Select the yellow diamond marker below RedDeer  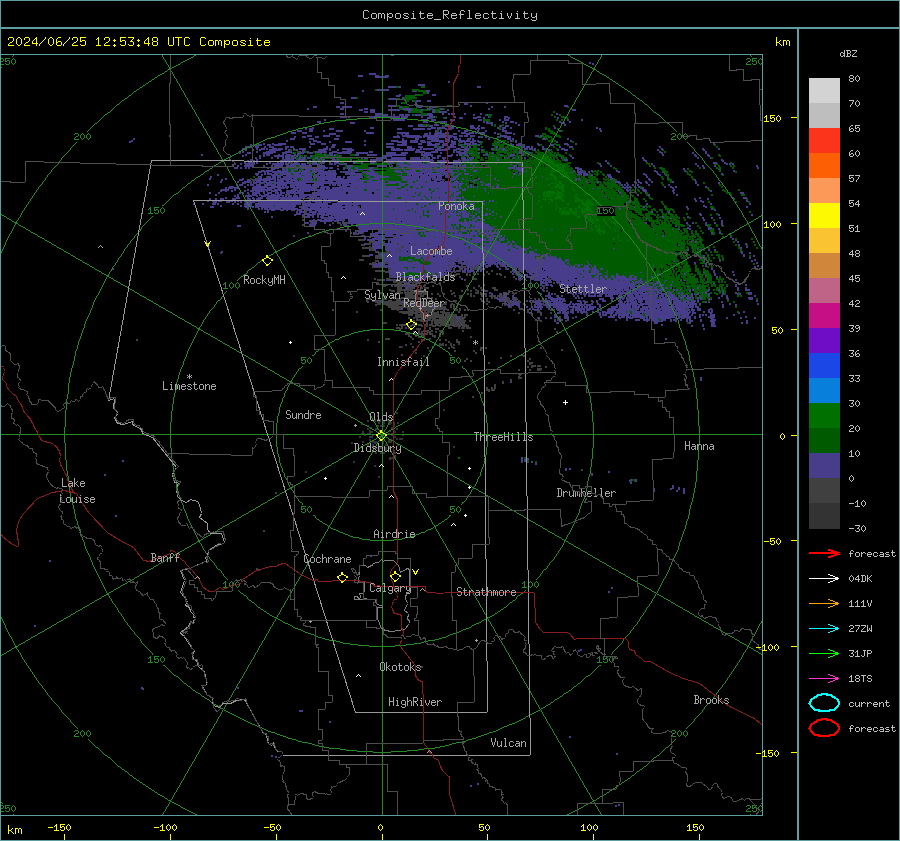point(412,325)
